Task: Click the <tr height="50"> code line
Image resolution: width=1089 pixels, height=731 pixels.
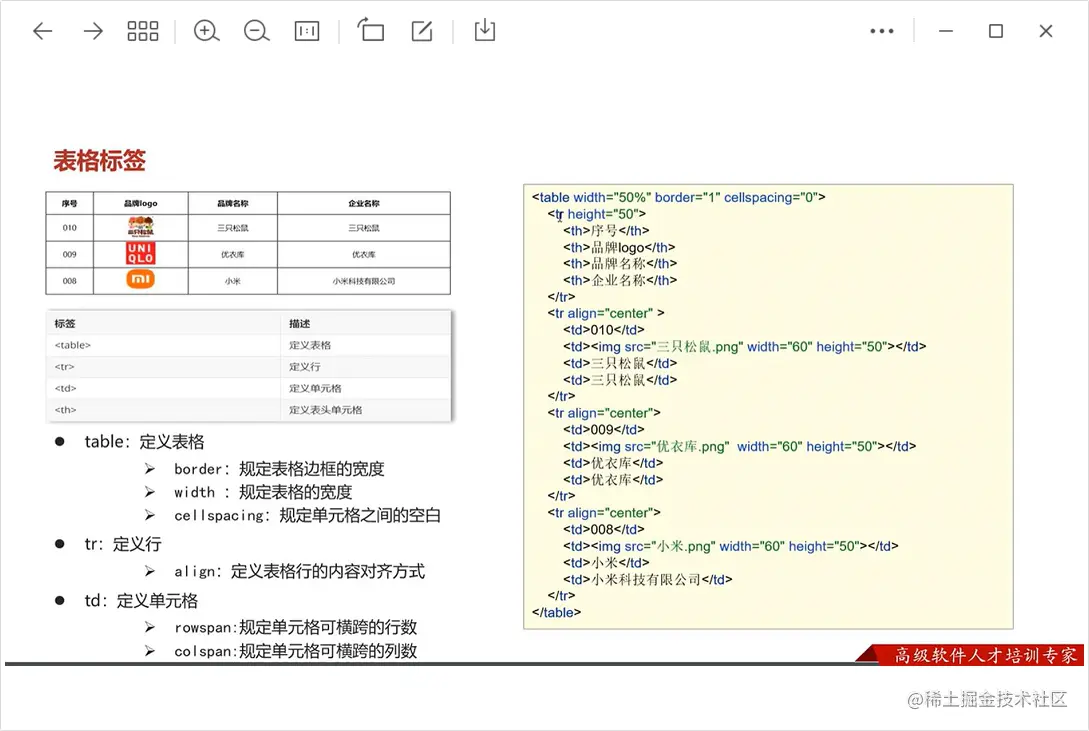Action: [597, 214]
